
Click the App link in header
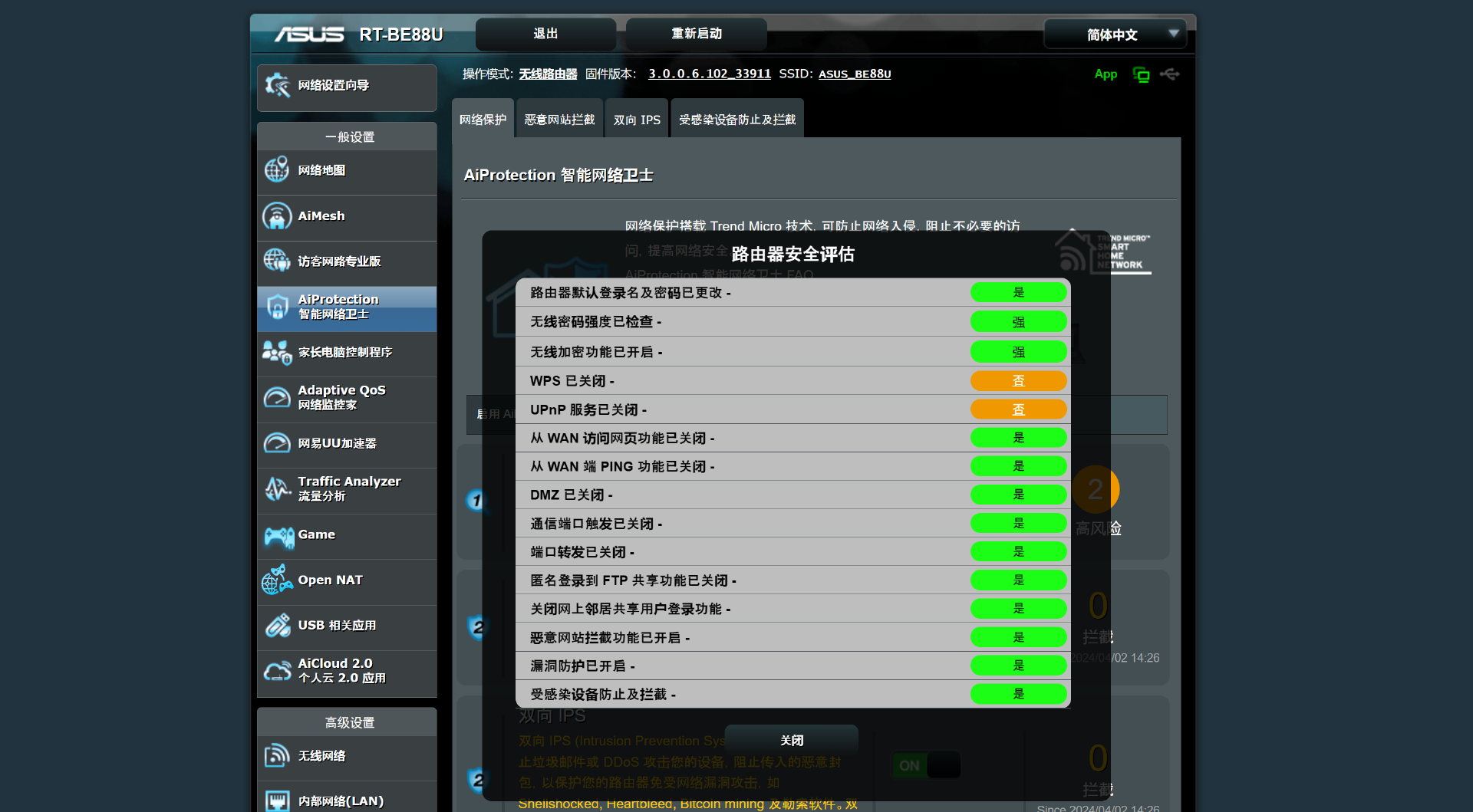tap(1105, 74)
